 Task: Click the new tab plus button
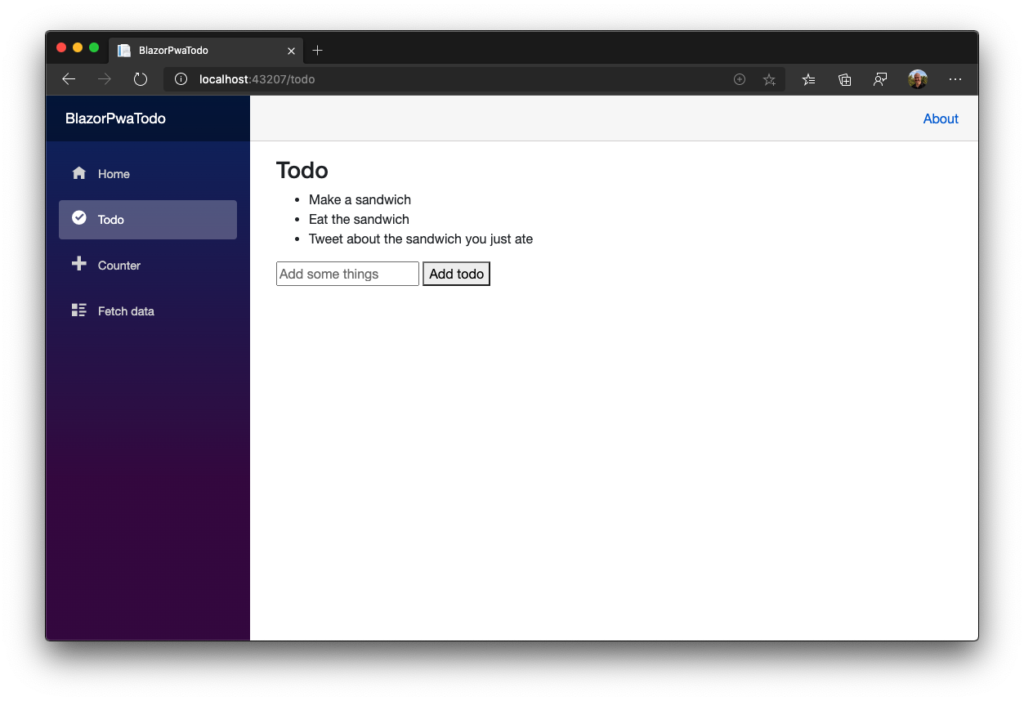pyautogui.click(x=317, y=50)
